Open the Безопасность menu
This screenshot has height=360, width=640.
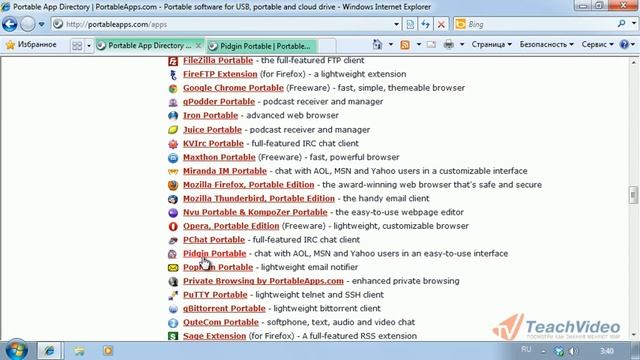(547, 44)
